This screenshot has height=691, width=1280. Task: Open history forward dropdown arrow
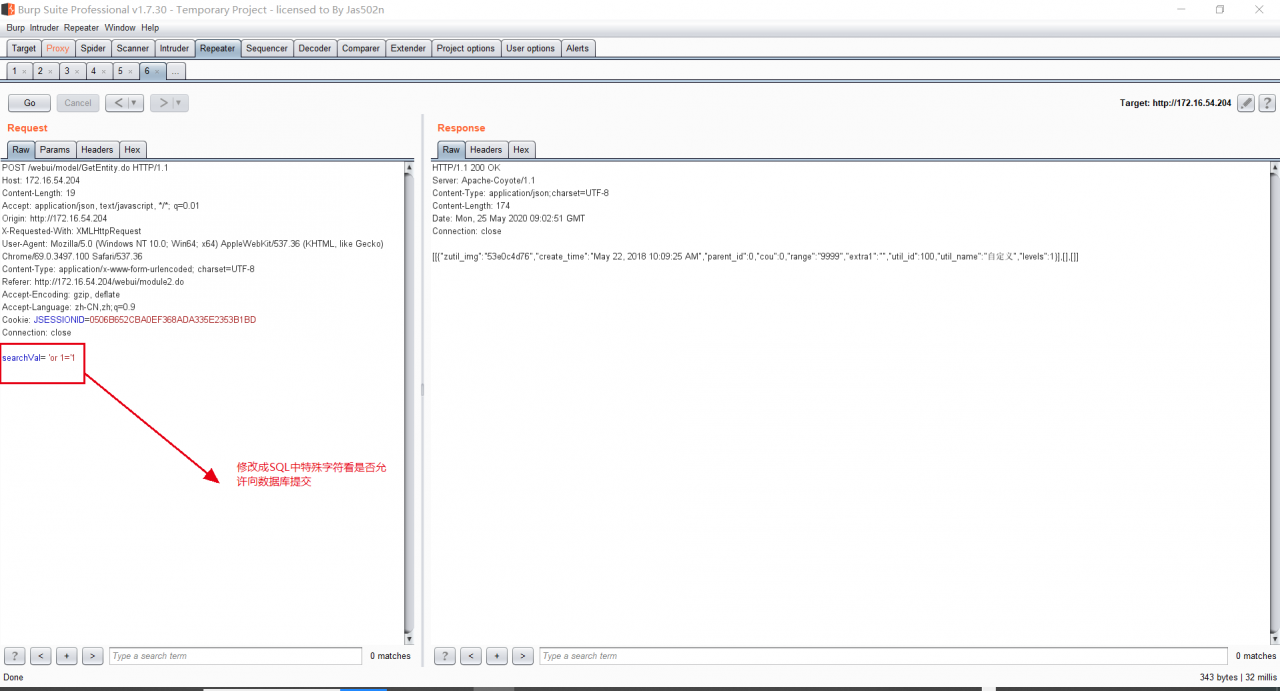coord(180,103)
